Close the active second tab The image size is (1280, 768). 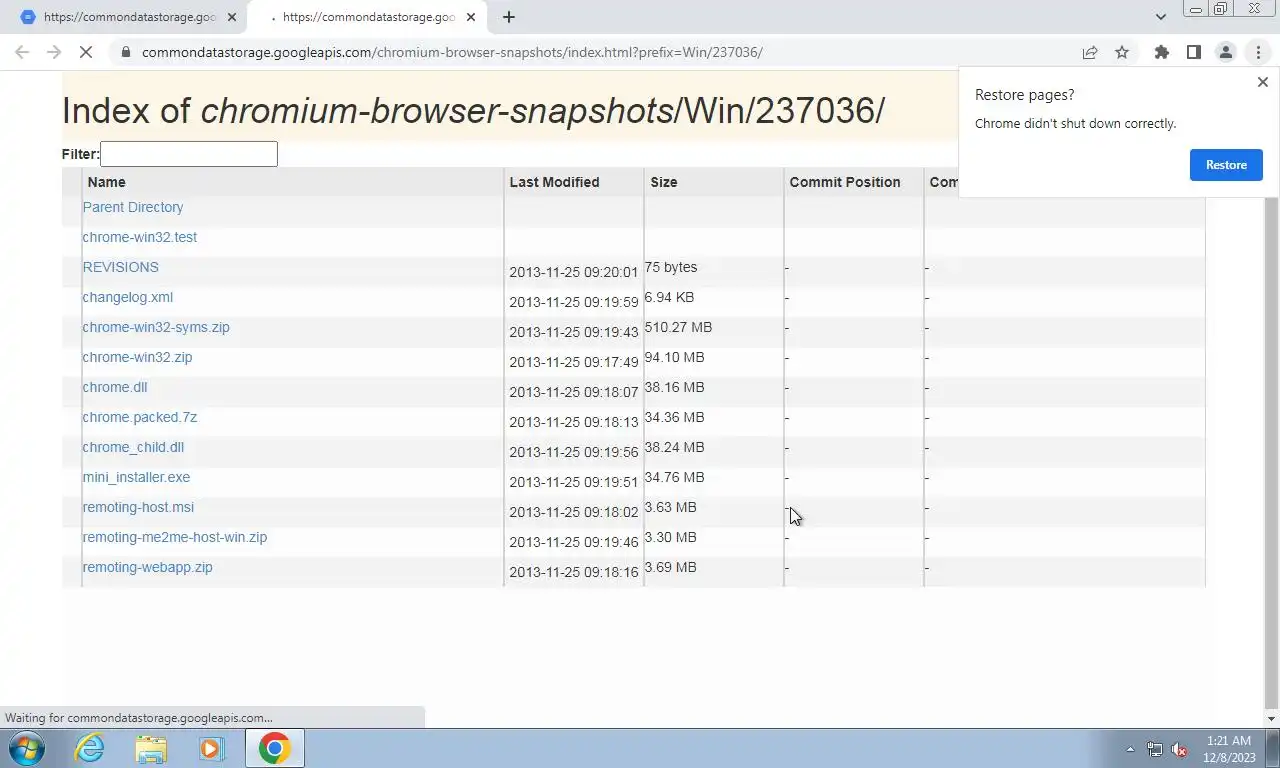point(471,17)
